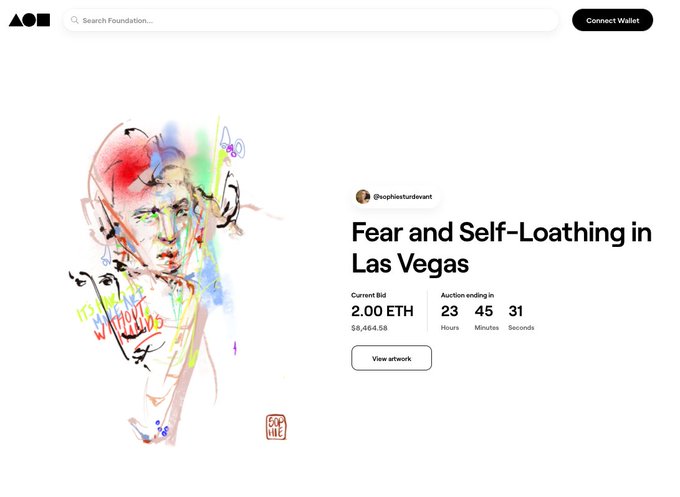Viewport: 680px width, 497px height.
Task: Open the featured artwork image
Action: (178, 280)
